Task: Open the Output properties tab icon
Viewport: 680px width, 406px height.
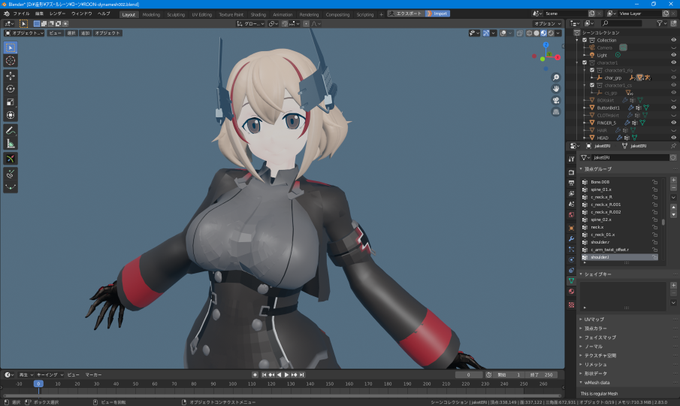Action: pyautogui.click(x=571, y=183)
